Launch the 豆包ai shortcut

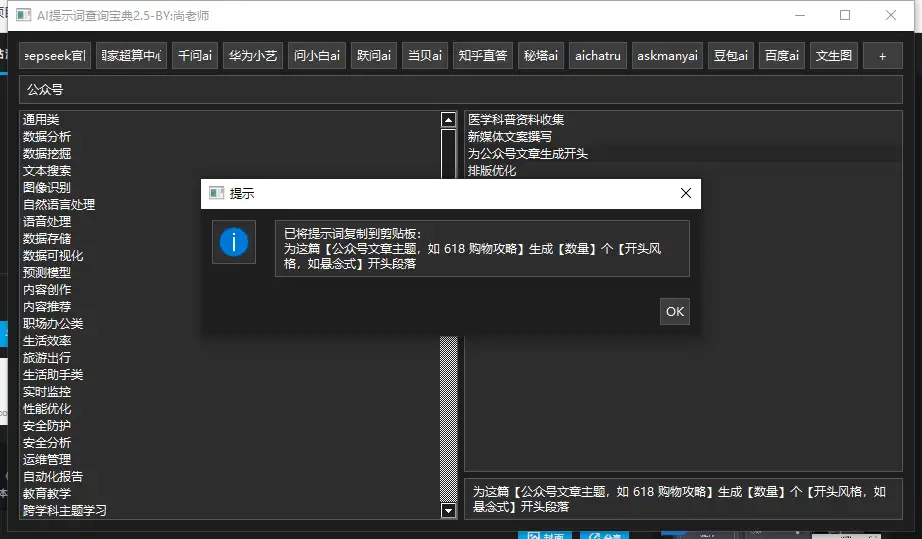730,57
